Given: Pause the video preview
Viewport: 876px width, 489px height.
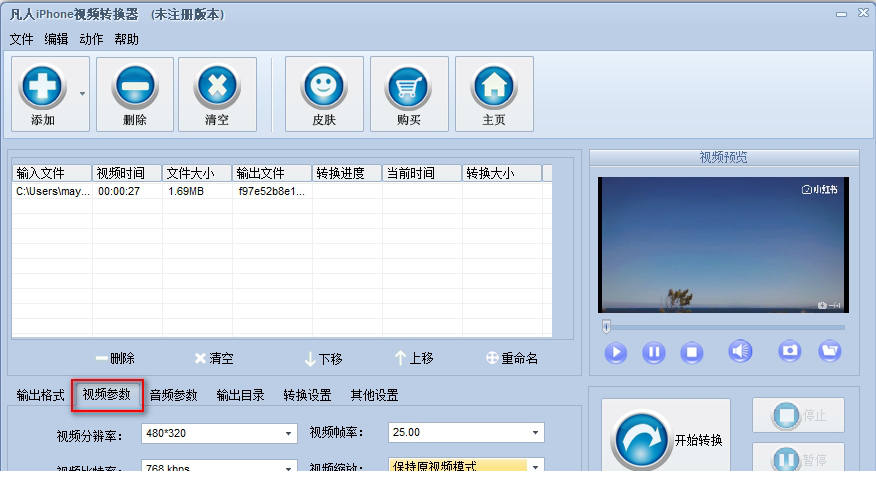Looking at the screenshot, I should 654,353.
